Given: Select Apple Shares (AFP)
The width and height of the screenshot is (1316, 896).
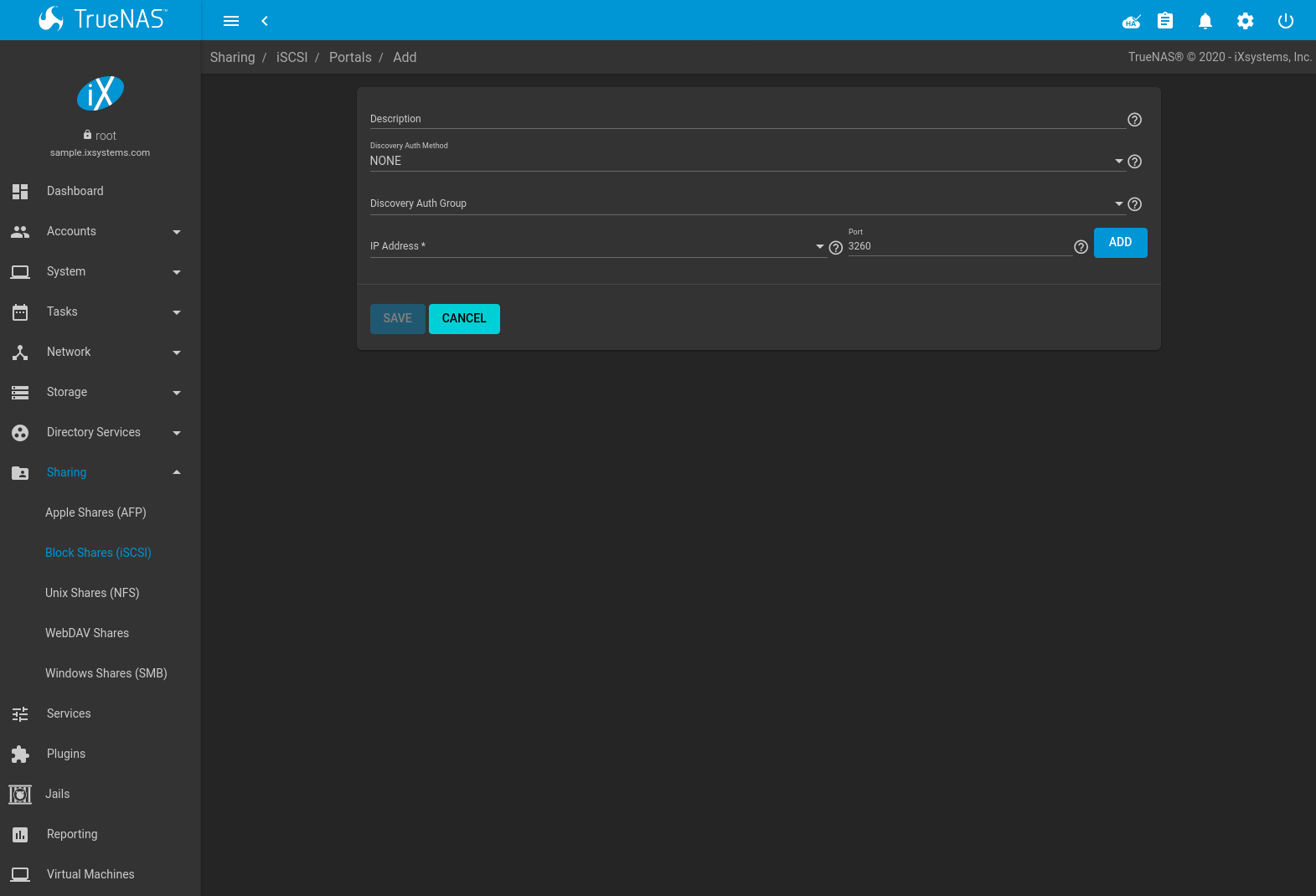Looking at the screenshot, I should pyautogui.click(x=95, y=512).
